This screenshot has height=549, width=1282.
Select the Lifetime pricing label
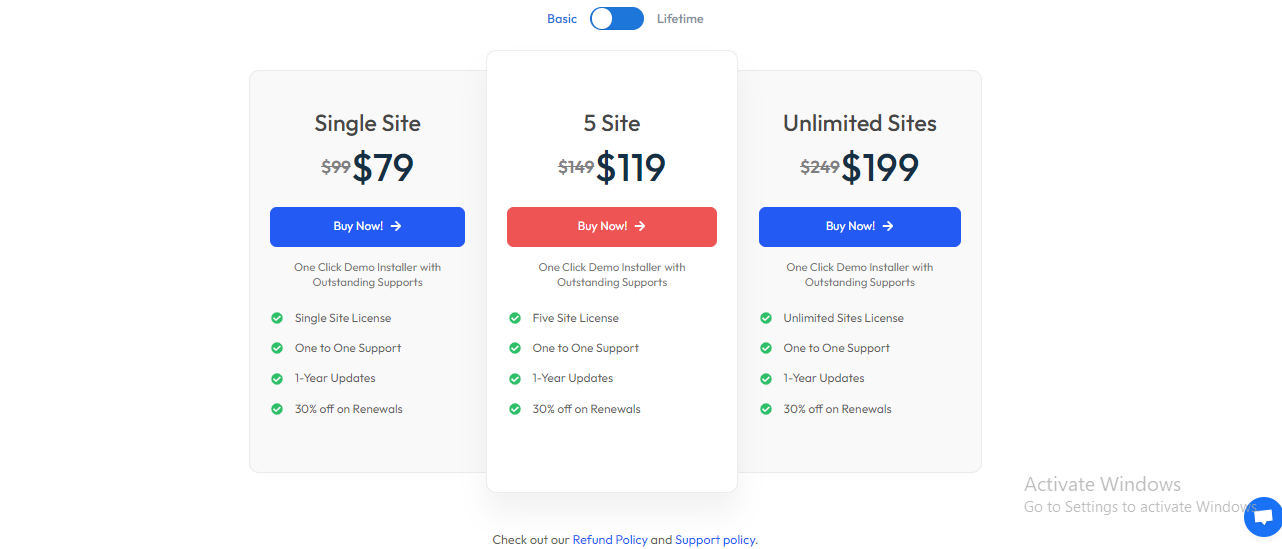point(680,19)
